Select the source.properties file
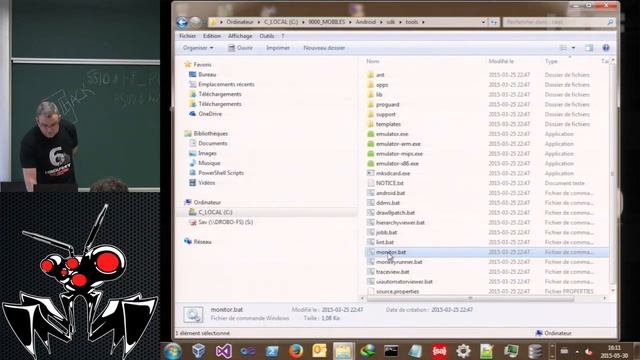The height and width of the screenshot is (360, 640). tap(398, 291)
